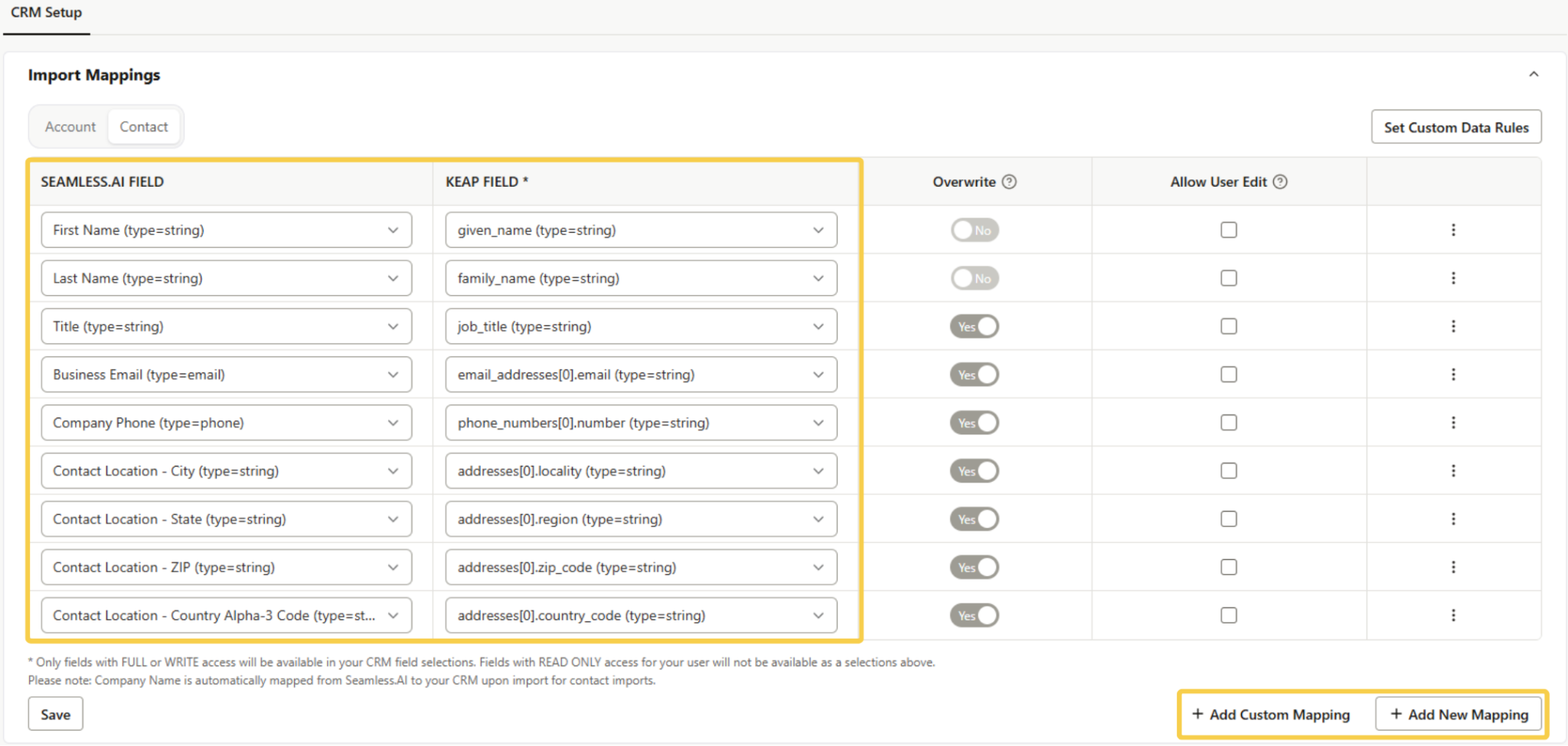Open Contact Location - Country Alpha-3 Code dropdown
The width and height of the screenshot is (1568, 746).
coord(227,616)
